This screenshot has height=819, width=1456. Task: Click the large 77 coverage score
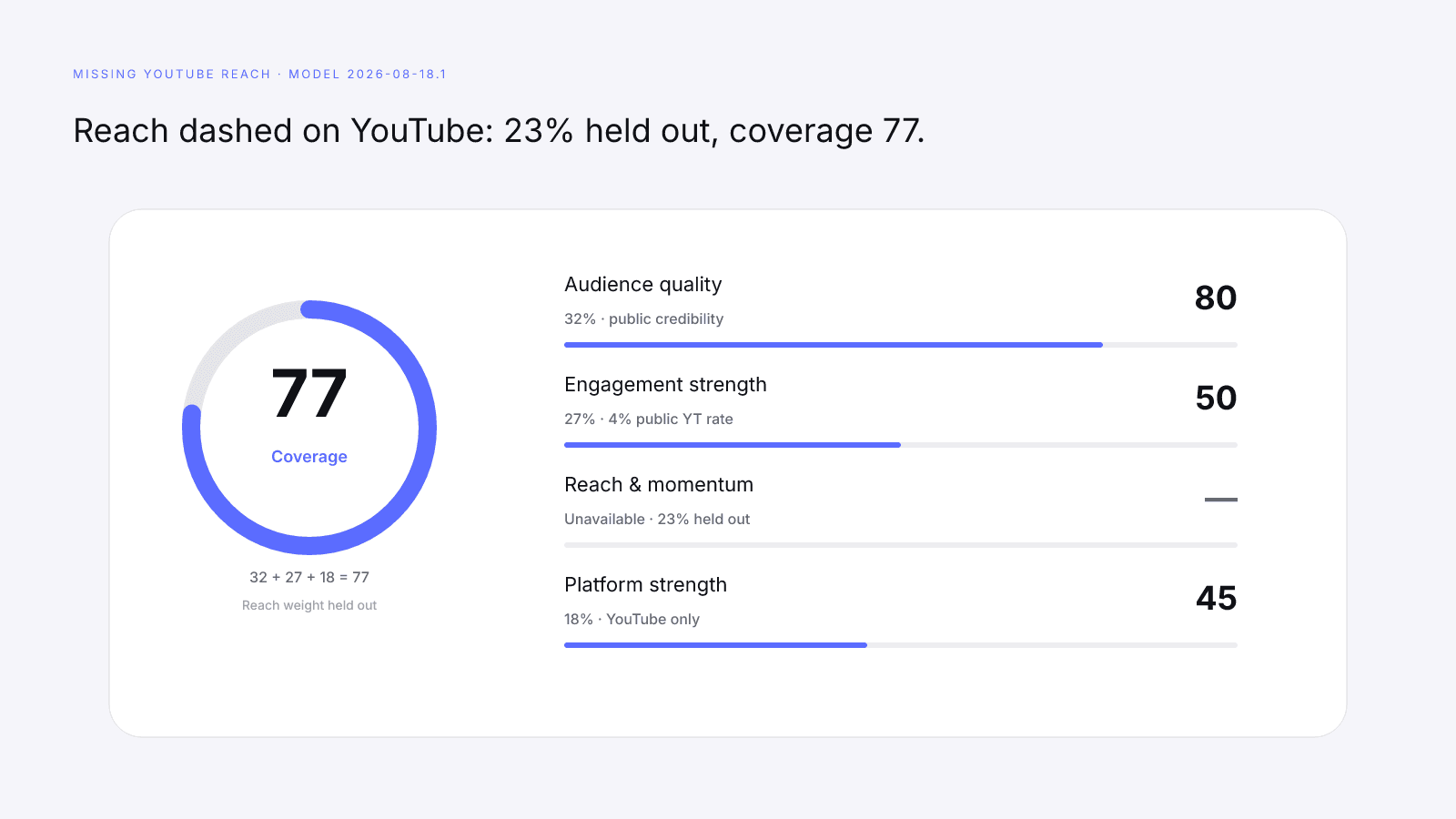click(x=309, y=393)
